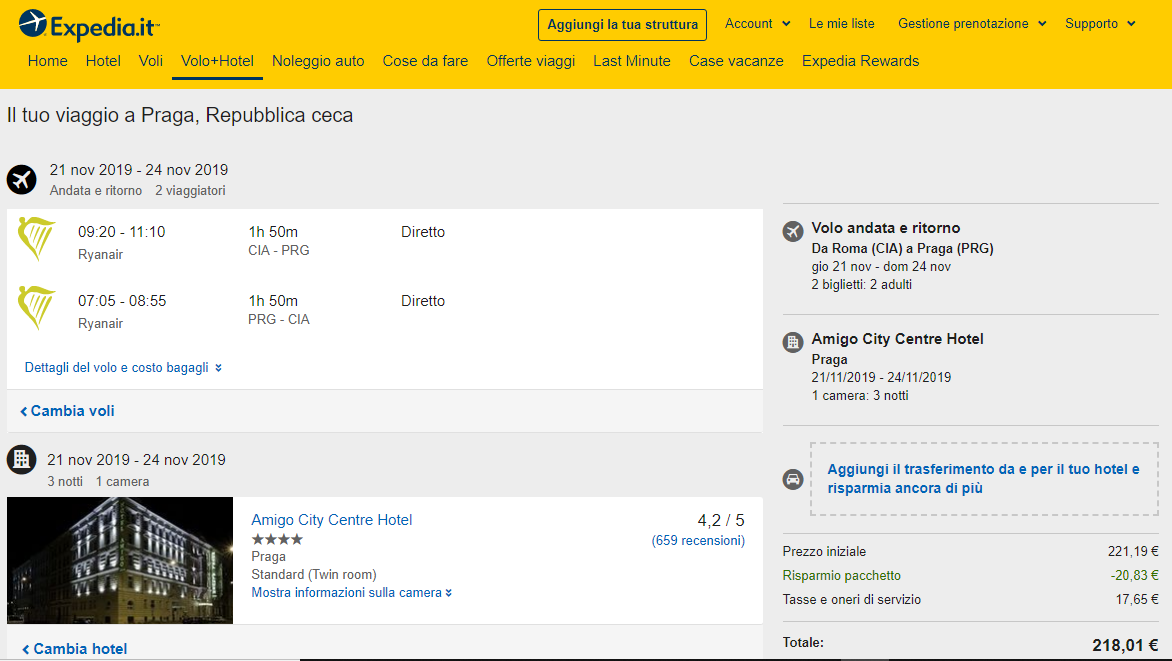Click the car transfer icon in sidebar

[x=793, y=479]
